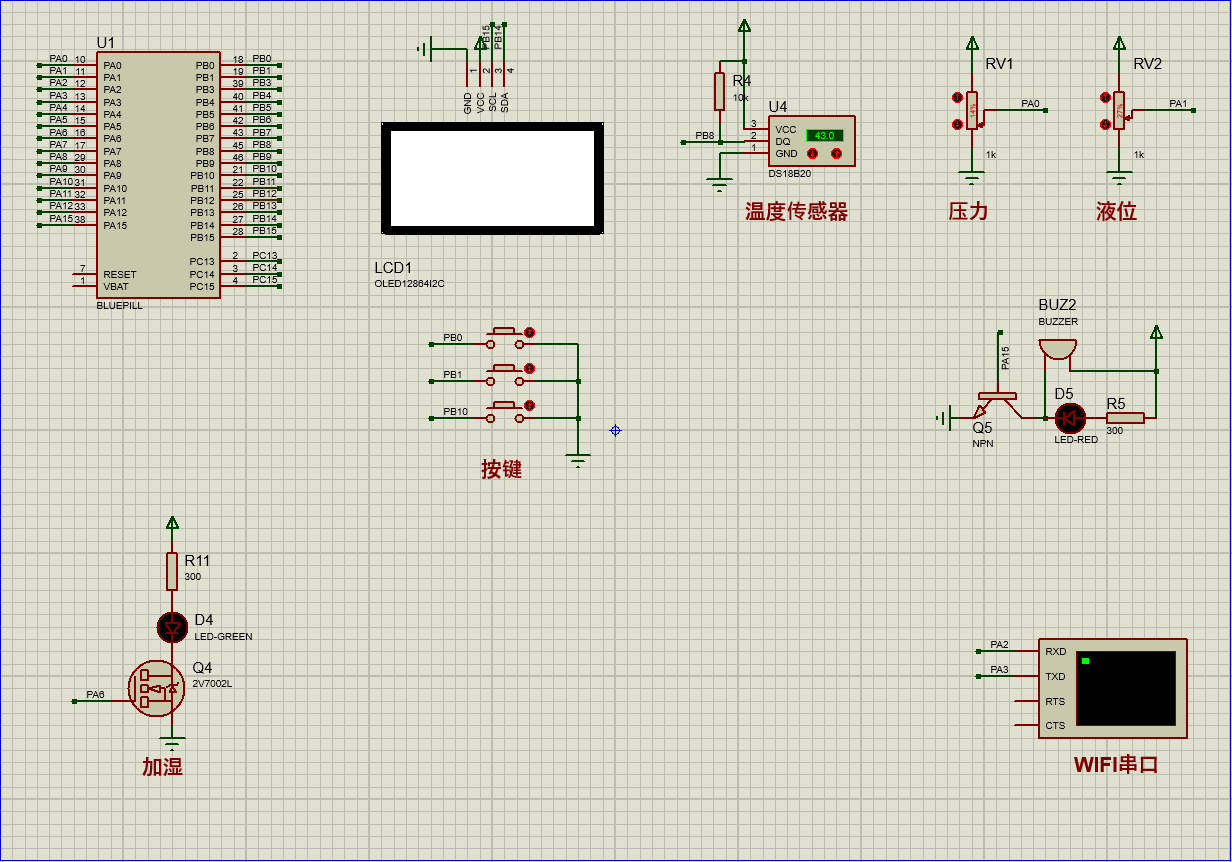
Task: Click the 加湿 label
Action: 162,767
